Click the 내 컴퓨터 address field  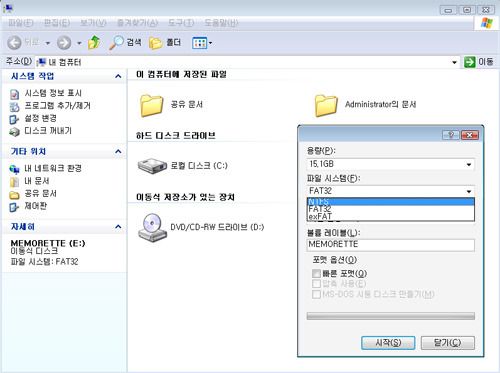pyautogui.click(x=247, y=62)
